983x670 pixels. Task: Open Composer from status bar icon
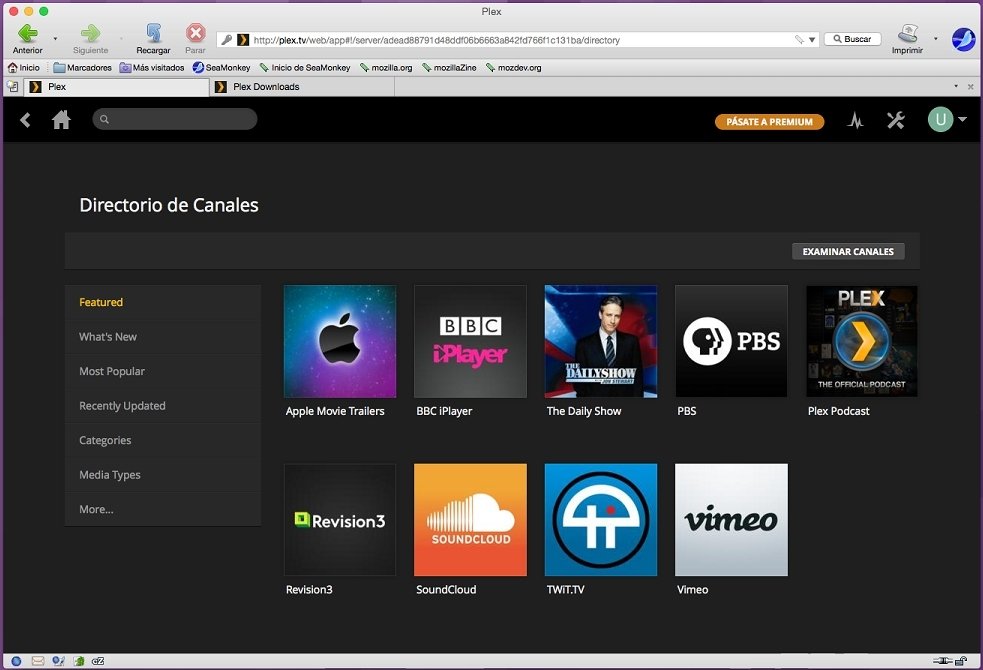pos(58,661)
